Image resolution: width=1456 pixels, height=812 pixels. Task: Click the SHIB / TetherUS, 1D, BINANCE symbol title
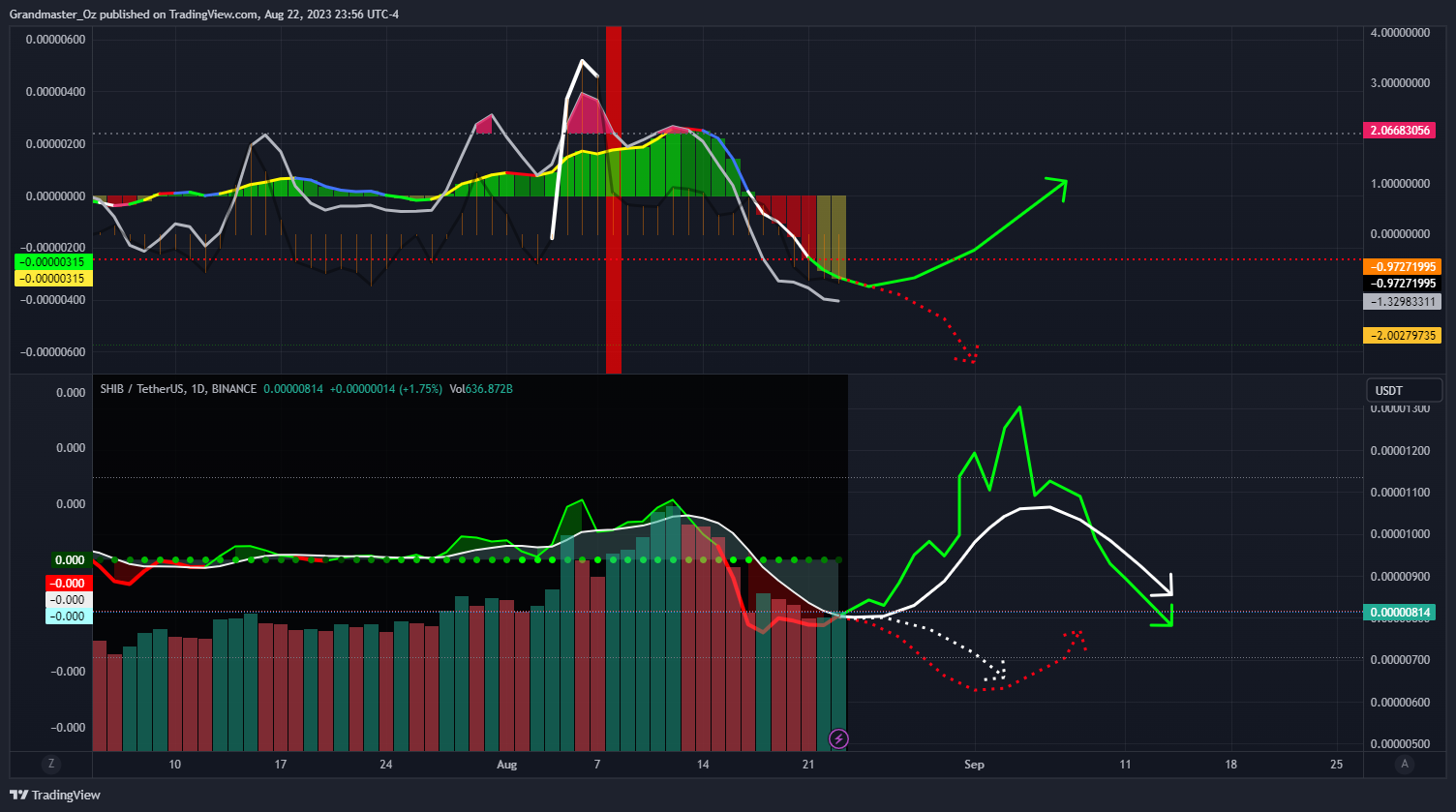click(x=178, y=389)
